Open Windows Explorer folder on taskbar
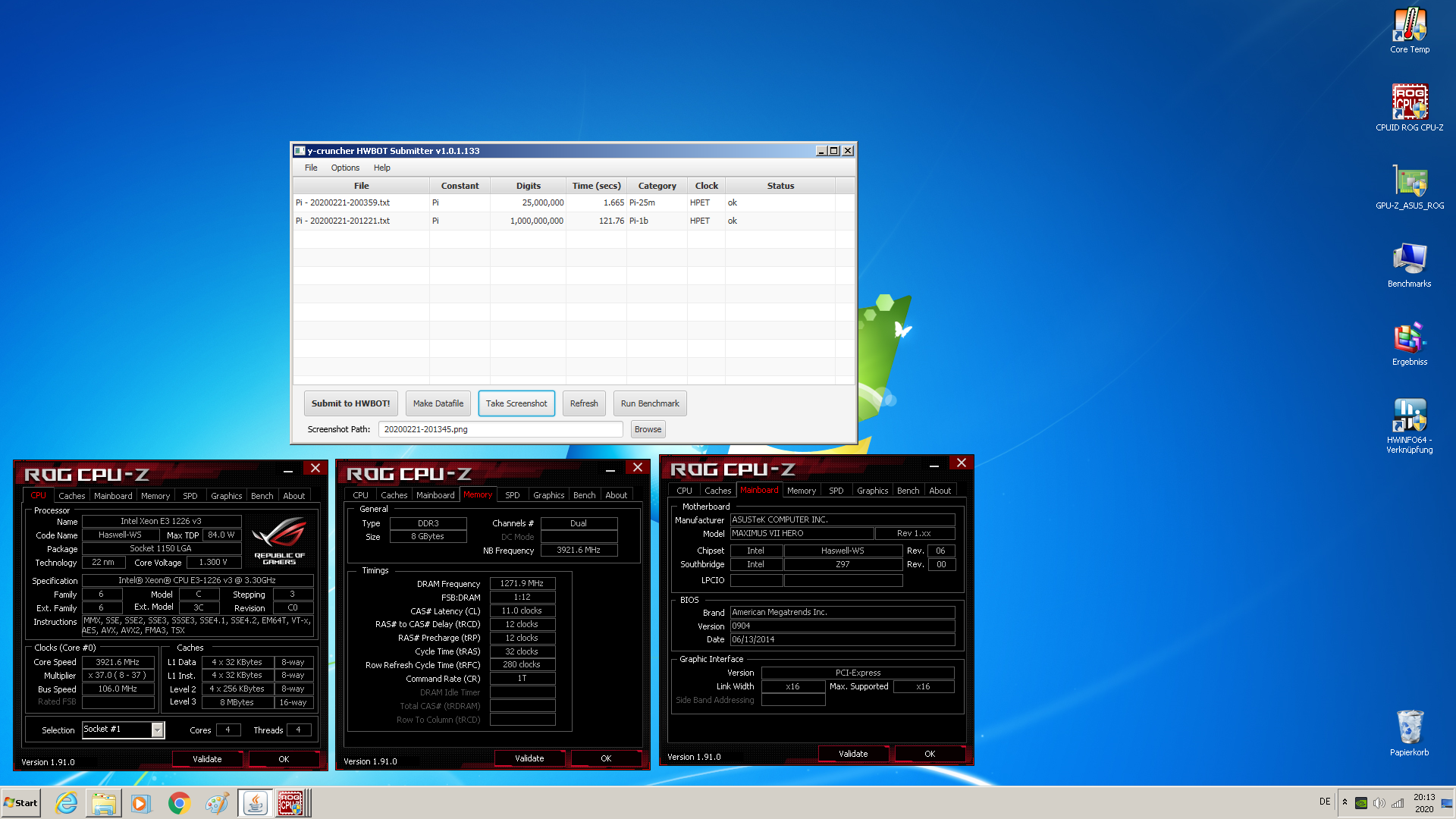Viewport: 1456px width, 819px height. [x=104, y=803]
